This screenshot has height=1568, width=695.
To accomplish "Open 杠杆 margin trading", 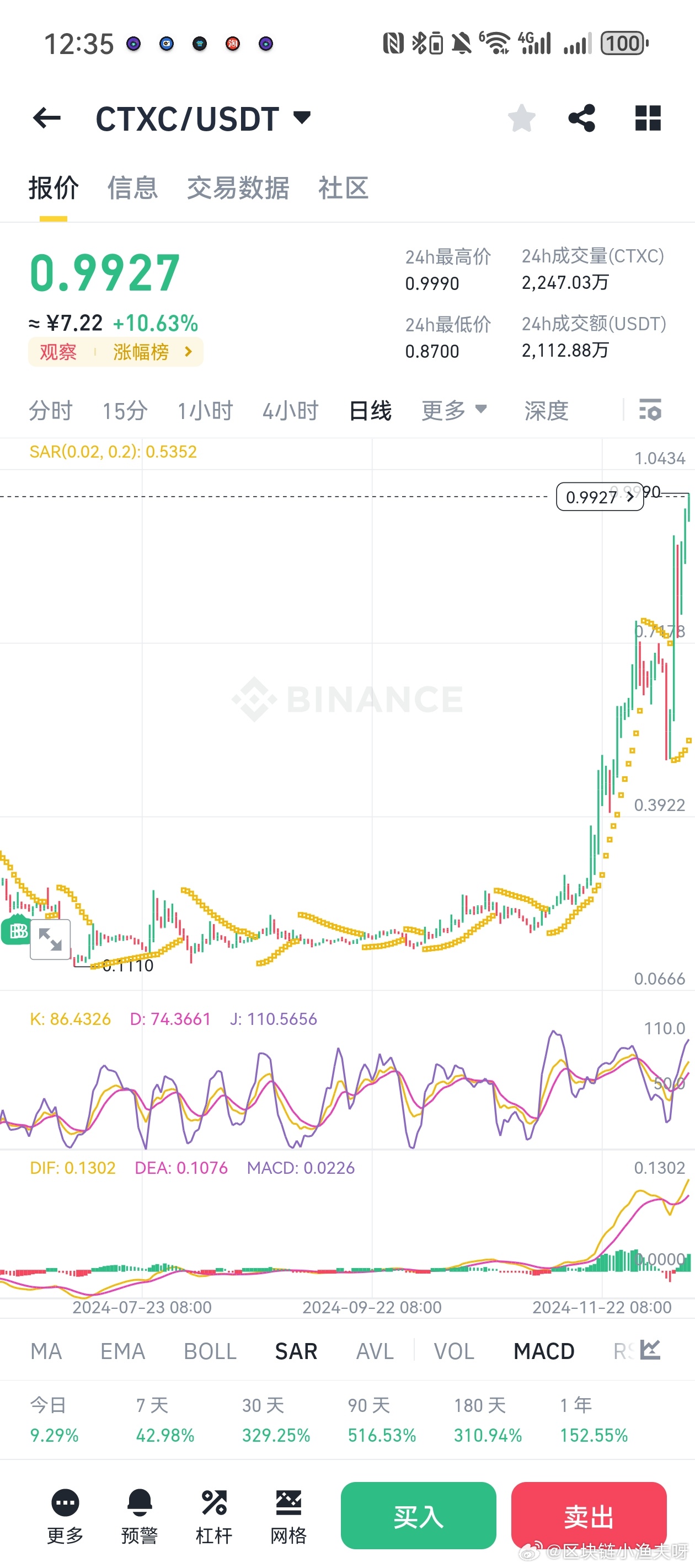I will (x=214, y=1516).
